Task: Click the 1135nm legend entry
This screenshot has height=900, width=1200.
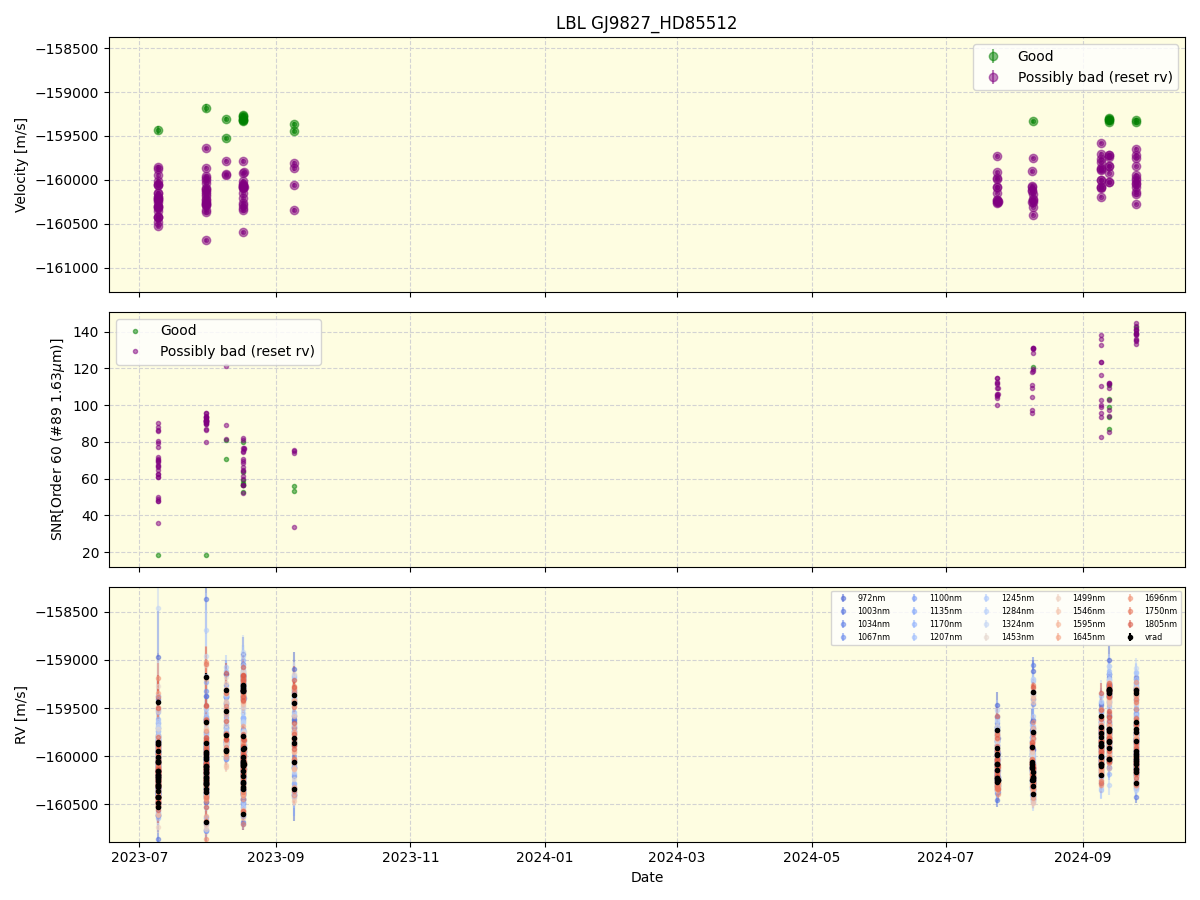Action: [x=937, y=611]
